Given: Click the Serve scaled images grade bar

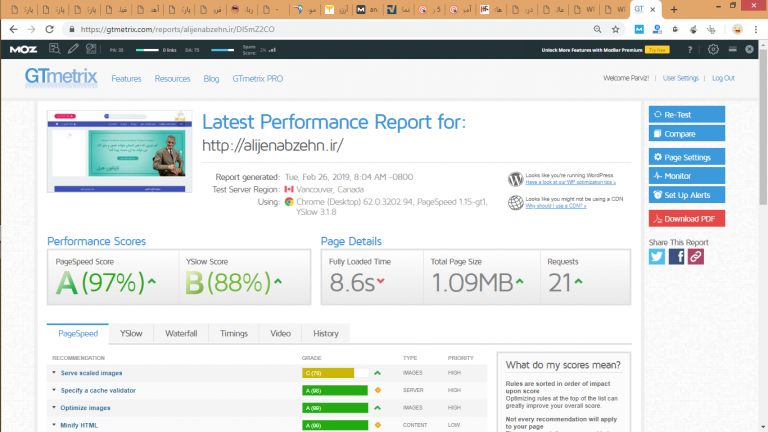Looking at the screenshot, I should (x=336, y=373).
